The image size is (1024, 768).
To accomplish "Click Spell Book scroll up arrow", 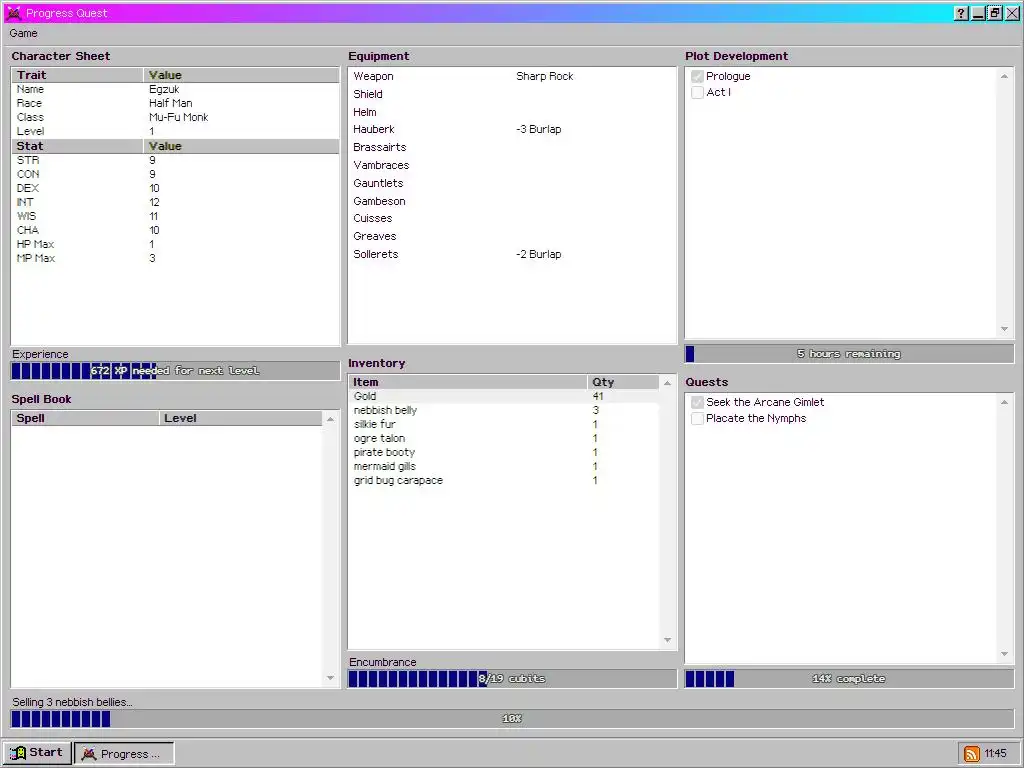I will (330, 419).
